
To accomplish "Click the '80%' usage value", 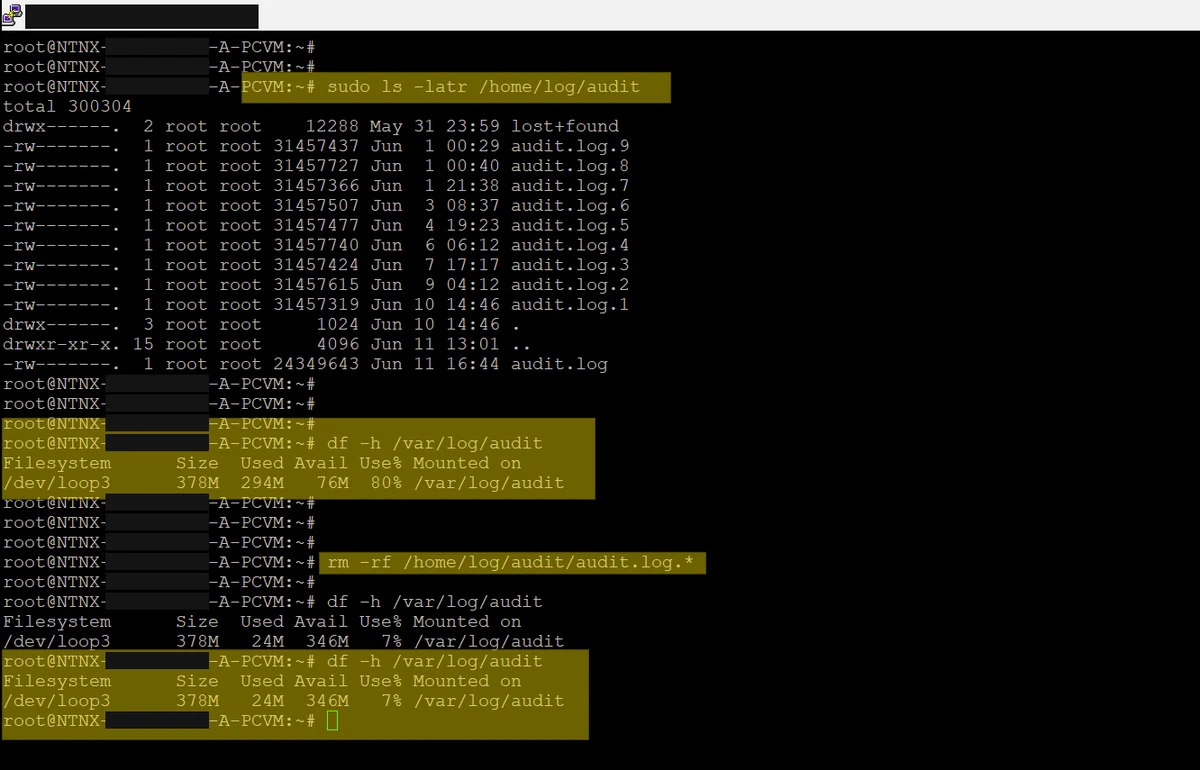I will (386, 483).
